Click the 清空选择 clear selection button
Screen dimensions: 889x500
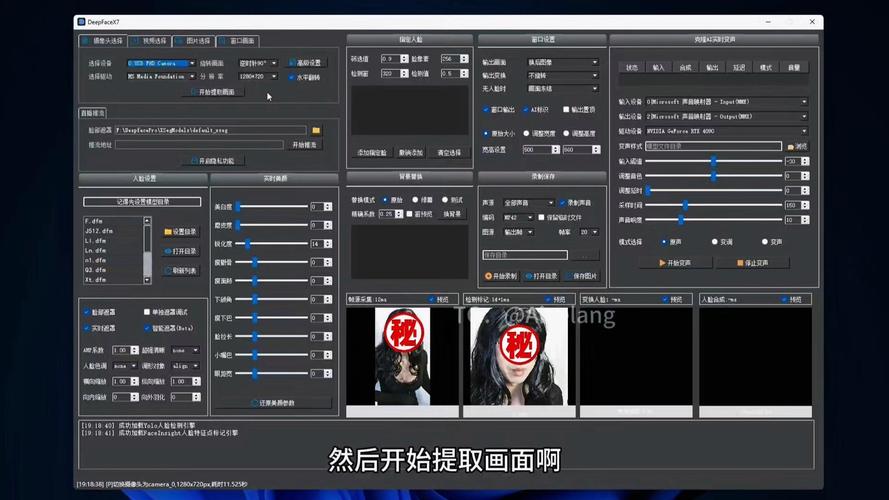point(449,153)
